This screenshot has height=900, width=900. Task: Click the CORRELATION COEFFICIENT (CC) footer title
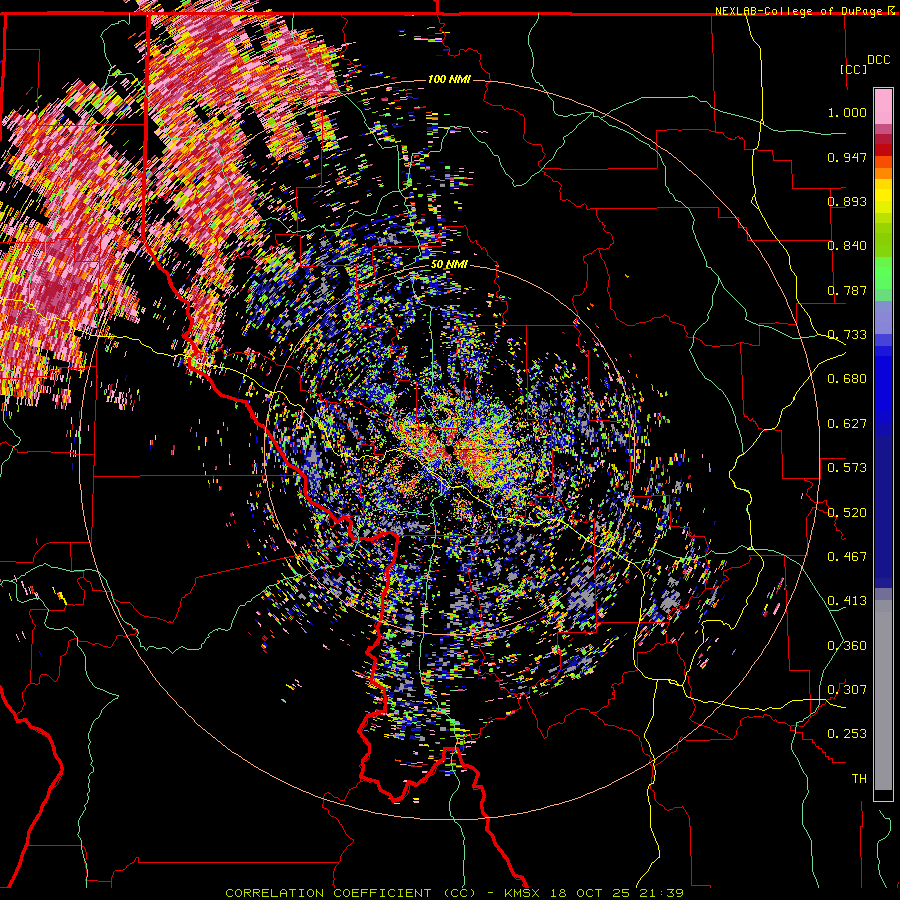coord(351,893)
